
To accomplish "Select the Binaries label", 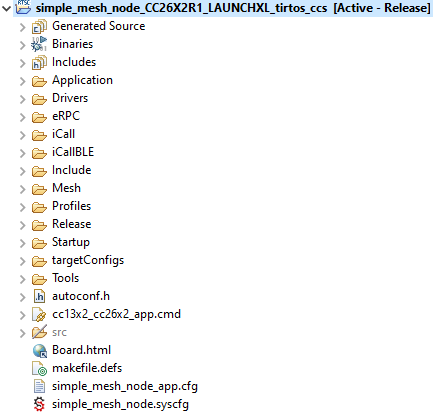I will point(73,44).
